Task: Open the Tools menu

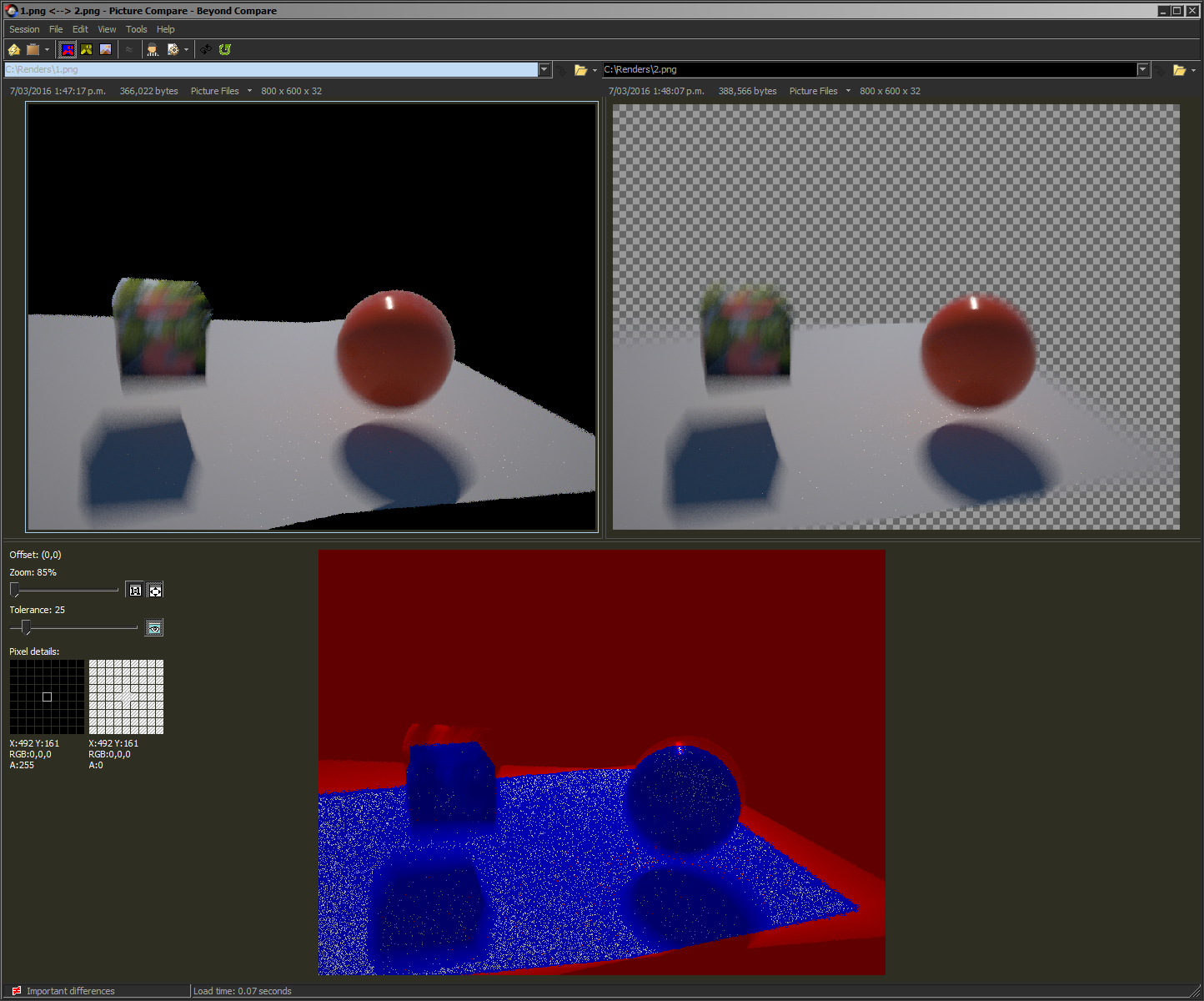Action: pyautogui.click(x=136, y=29)
